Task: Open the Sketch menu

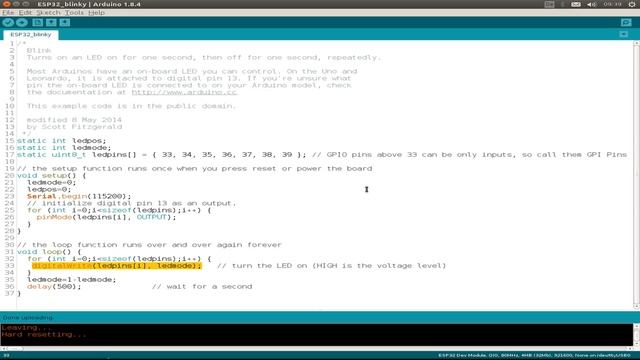Action: click(48, 13)
